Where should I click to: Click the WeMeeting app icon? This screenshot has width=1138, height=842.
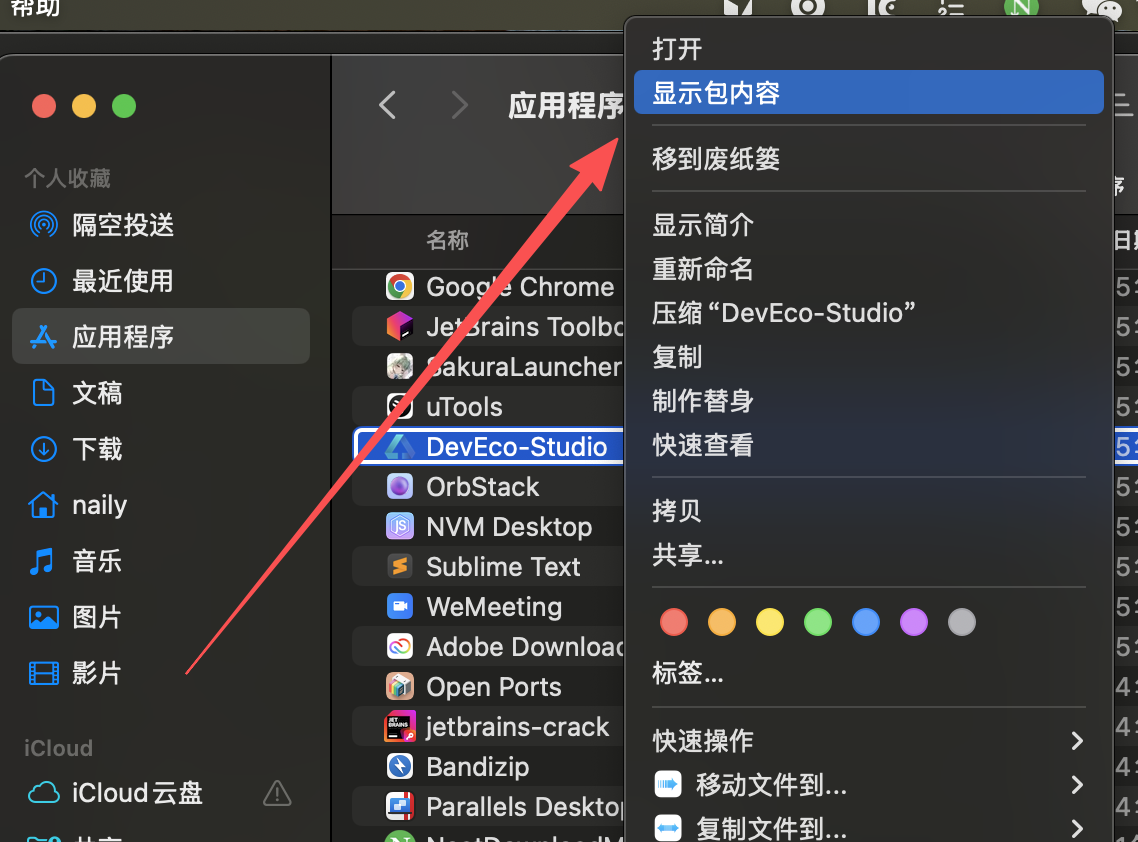400,607
